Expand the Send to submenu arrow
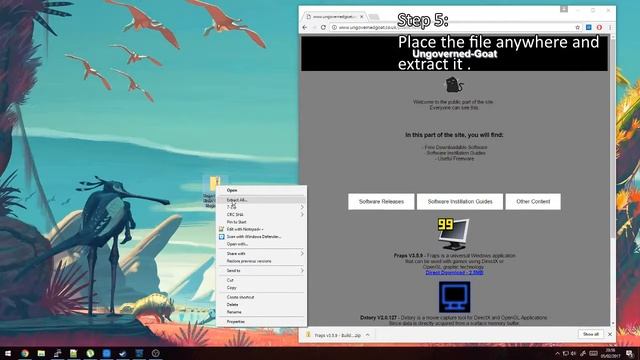Screen dimensions: 640x360 302,271
